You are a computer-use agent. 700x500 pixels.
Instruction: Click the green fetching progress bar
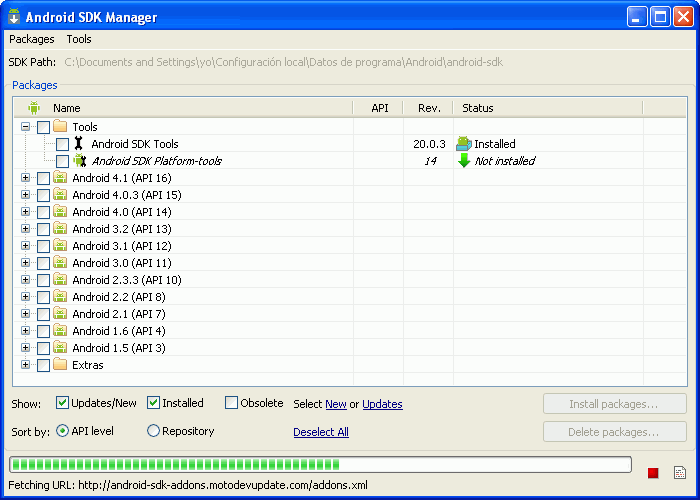[x=320, y=465]
